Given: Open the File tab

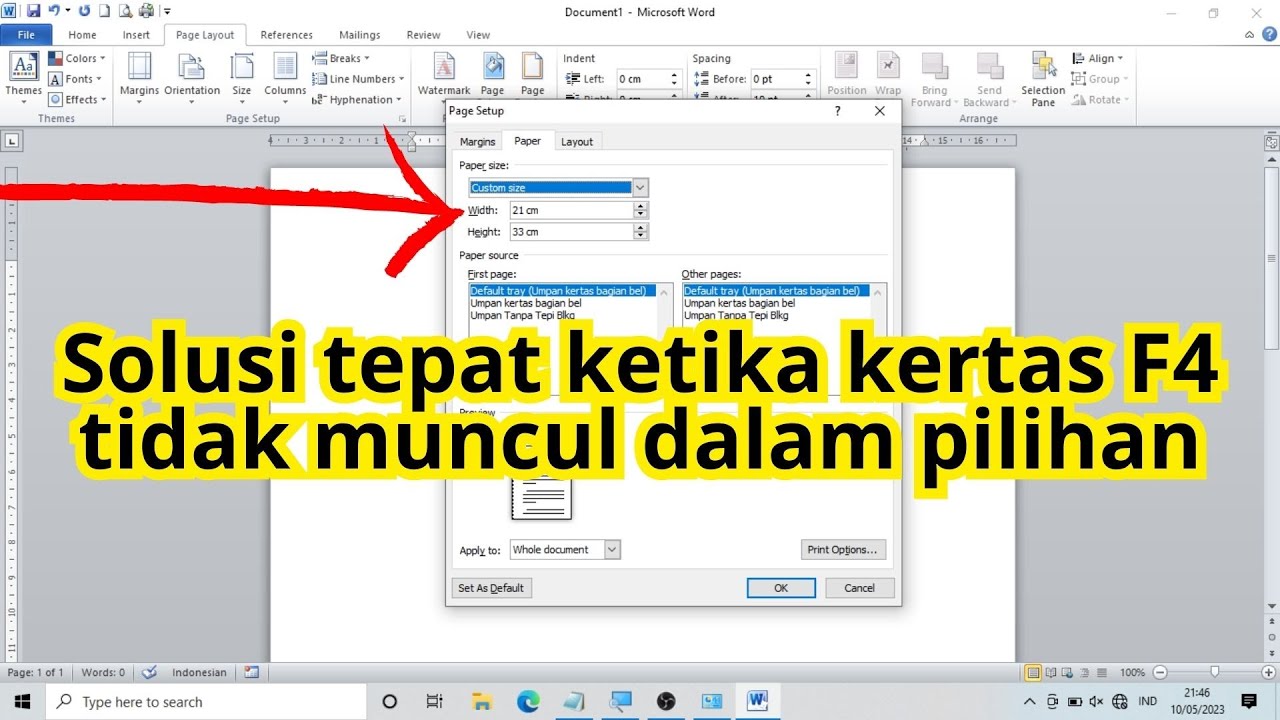Looking at the screenshot, I should 26,35.
